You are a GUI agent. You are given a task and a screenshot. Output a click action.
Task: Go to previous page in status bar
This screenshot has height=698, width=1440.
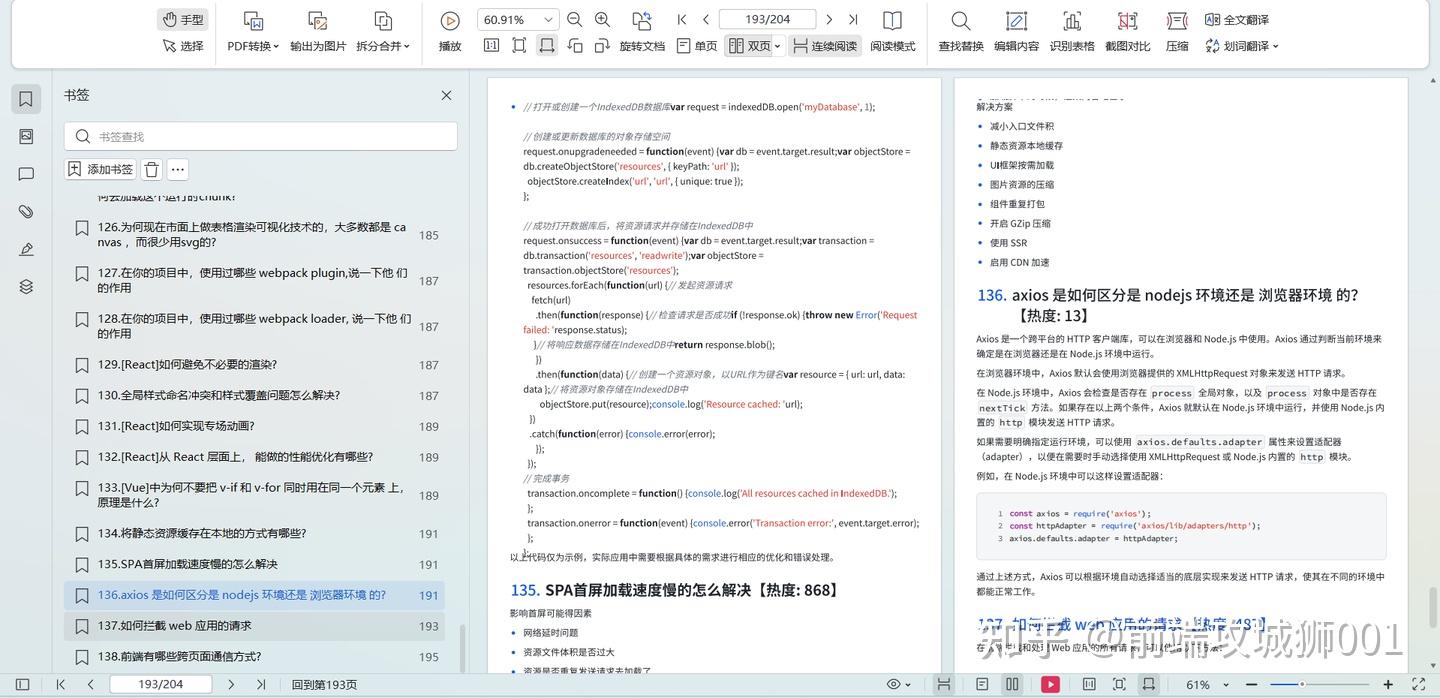tap(90, 684)
